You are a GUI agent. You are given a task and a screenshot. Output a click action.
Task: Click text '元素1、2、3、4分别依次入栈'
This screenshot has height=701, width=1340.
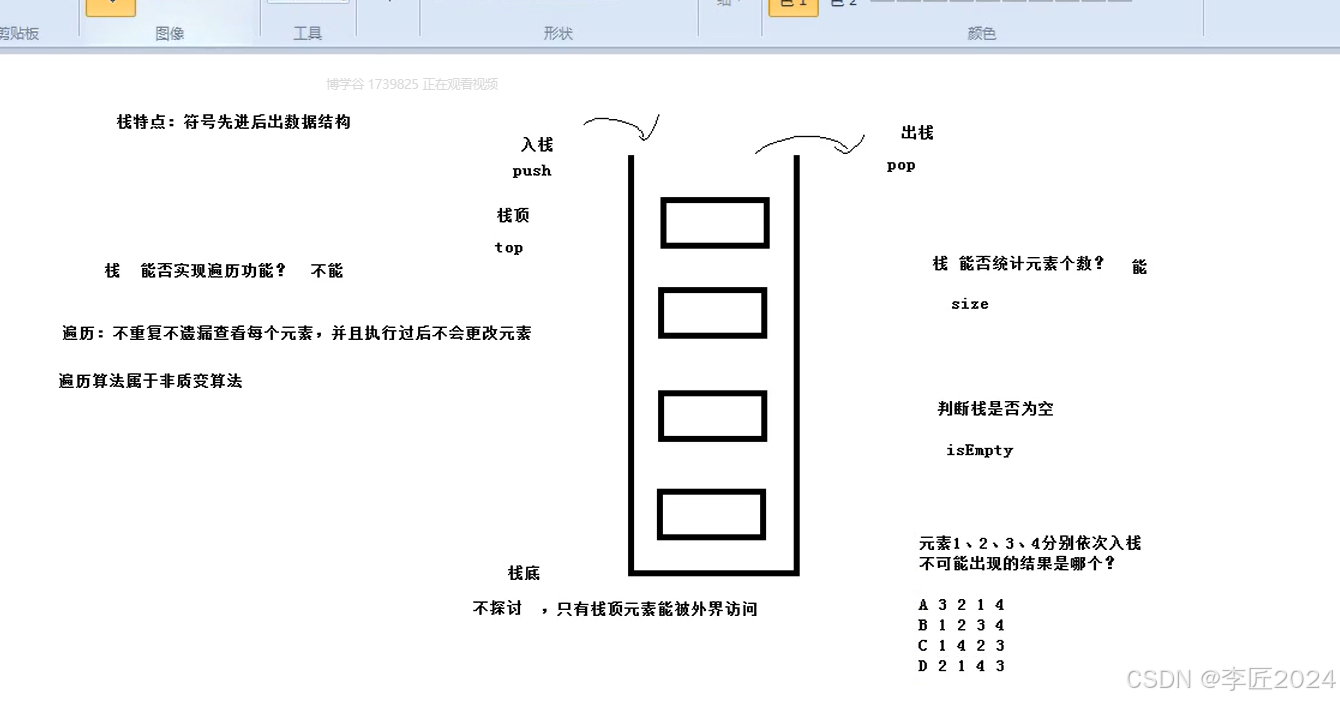coord(1030,543)
